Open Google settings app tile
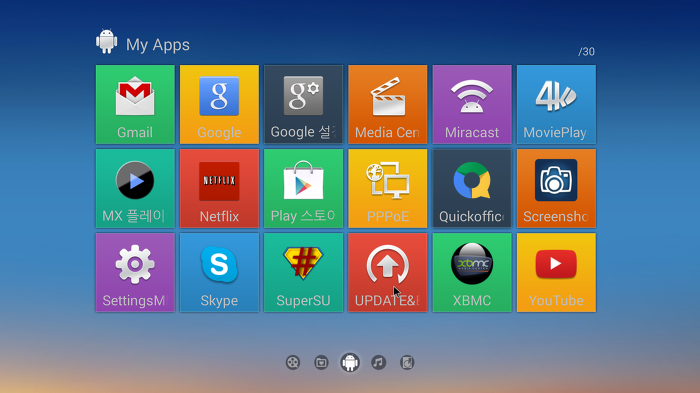This screenshot has height=393, width=700. [x=303, y=104]
